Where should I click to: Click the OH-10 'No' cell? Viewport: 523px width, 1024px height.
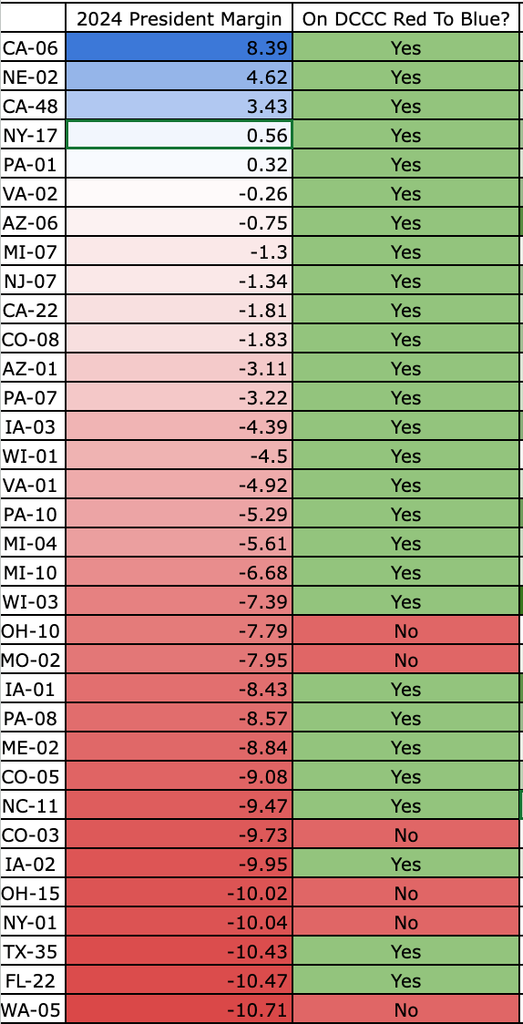click(x=405, y=631)
